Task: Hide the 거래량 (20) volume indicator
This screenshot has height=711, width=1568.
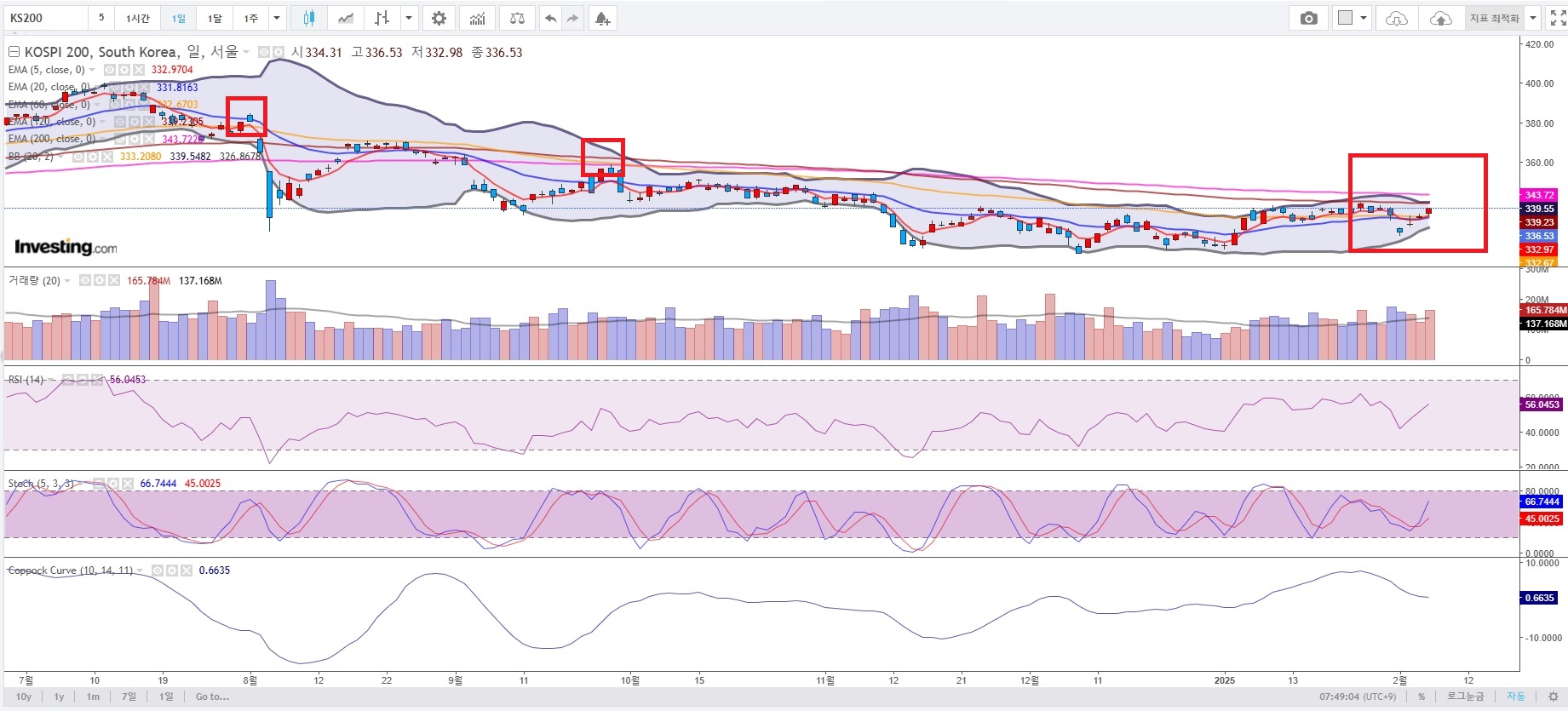Action: [x=85, y=280]
